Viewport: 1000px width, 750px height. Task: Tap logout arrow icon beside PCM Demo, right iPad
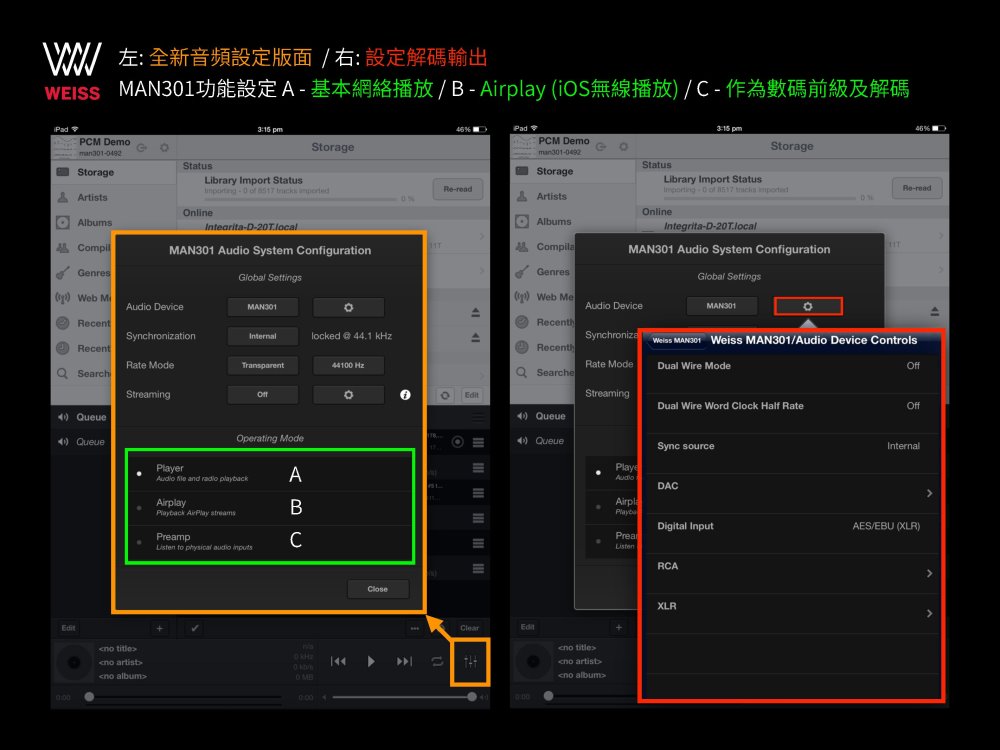tap(601, 147)
